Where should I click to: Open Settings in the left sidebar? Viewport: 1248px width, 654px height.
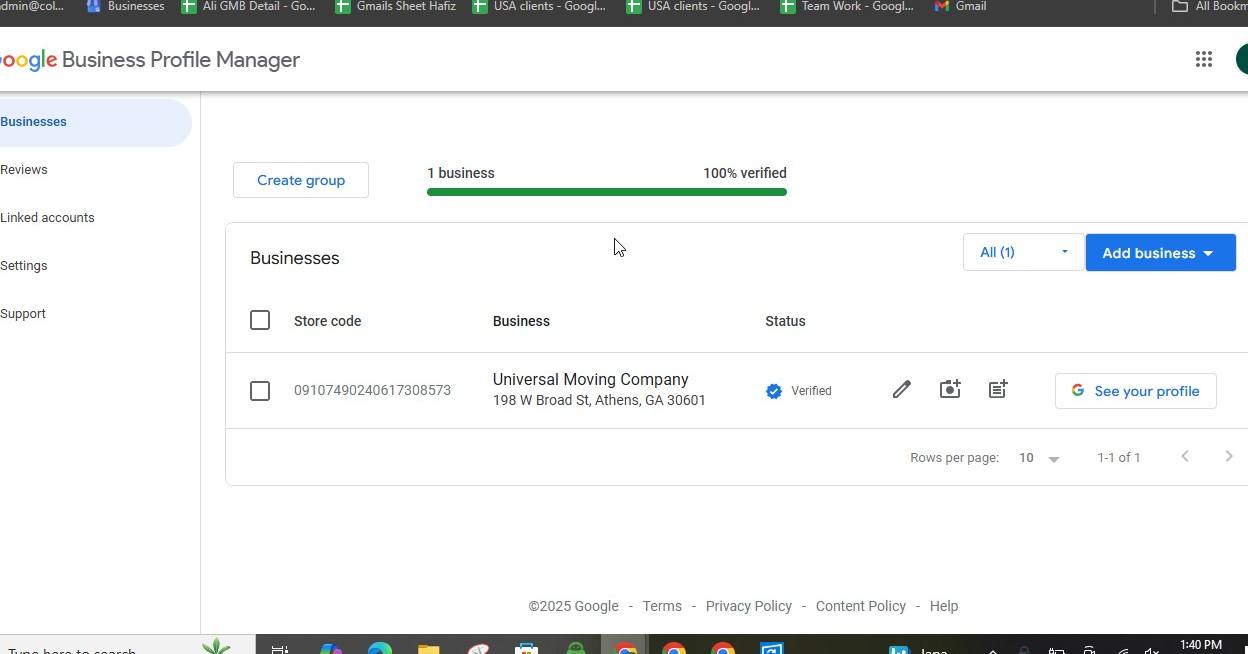point(24,266)
